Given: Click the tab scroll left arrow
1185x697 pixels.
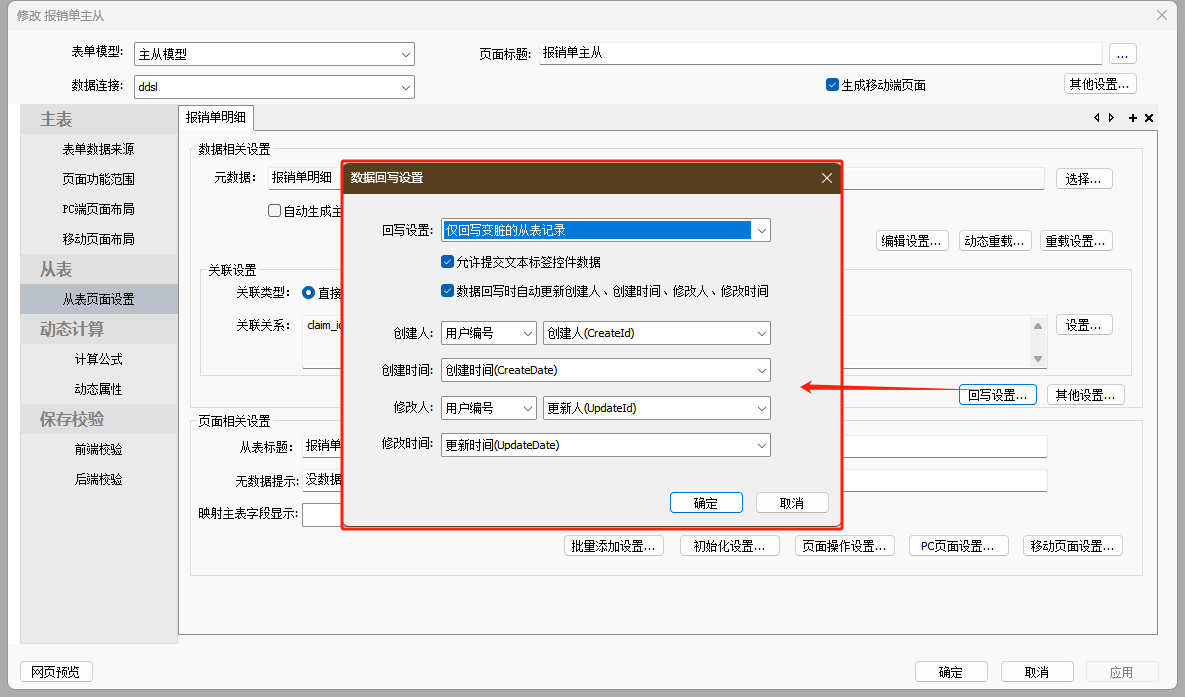Looking at the screenshot, I should pos(1097,118).
